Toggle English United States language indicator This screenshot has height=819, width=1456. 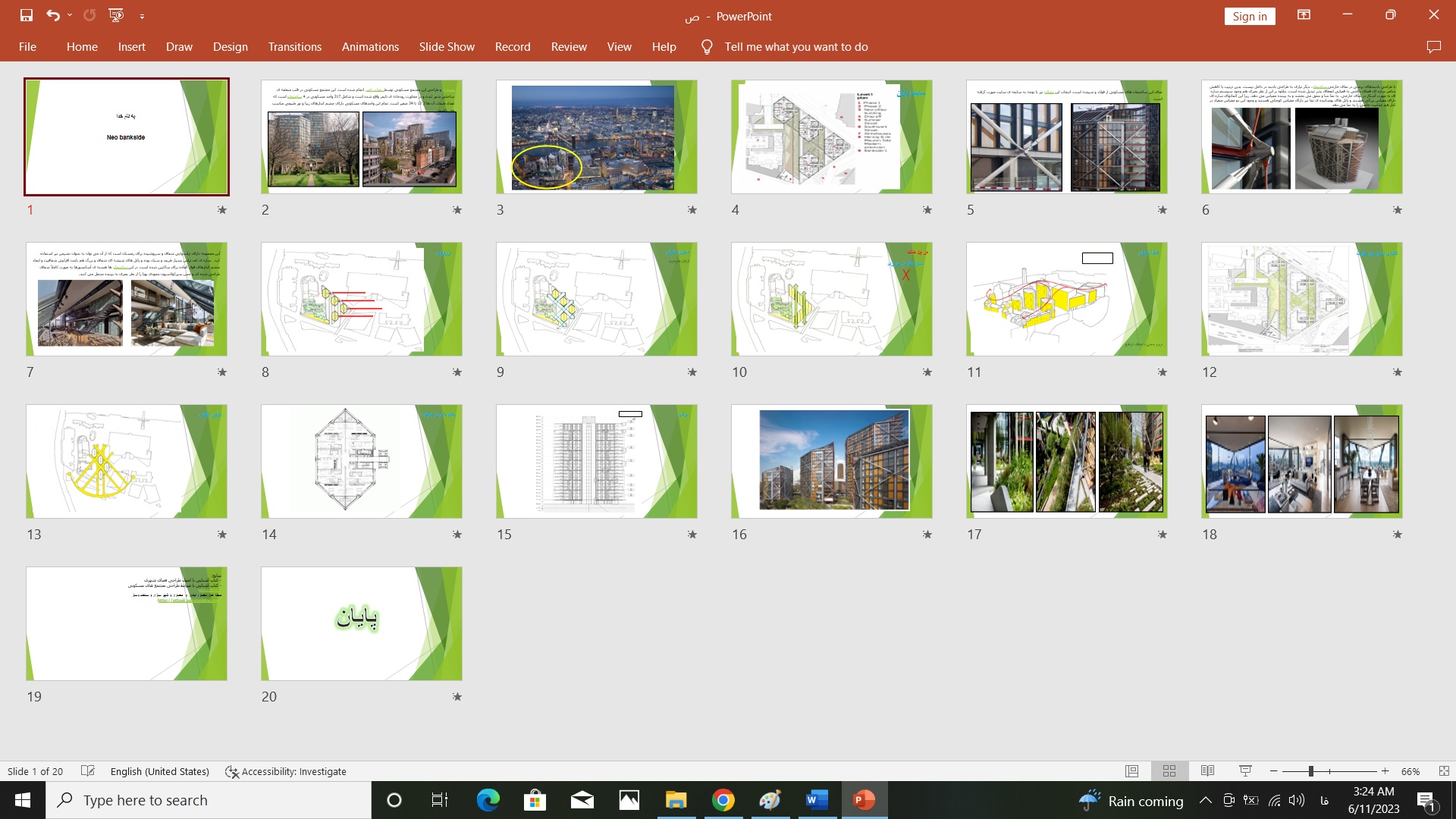pyautogui.click(x=159, y=771)
